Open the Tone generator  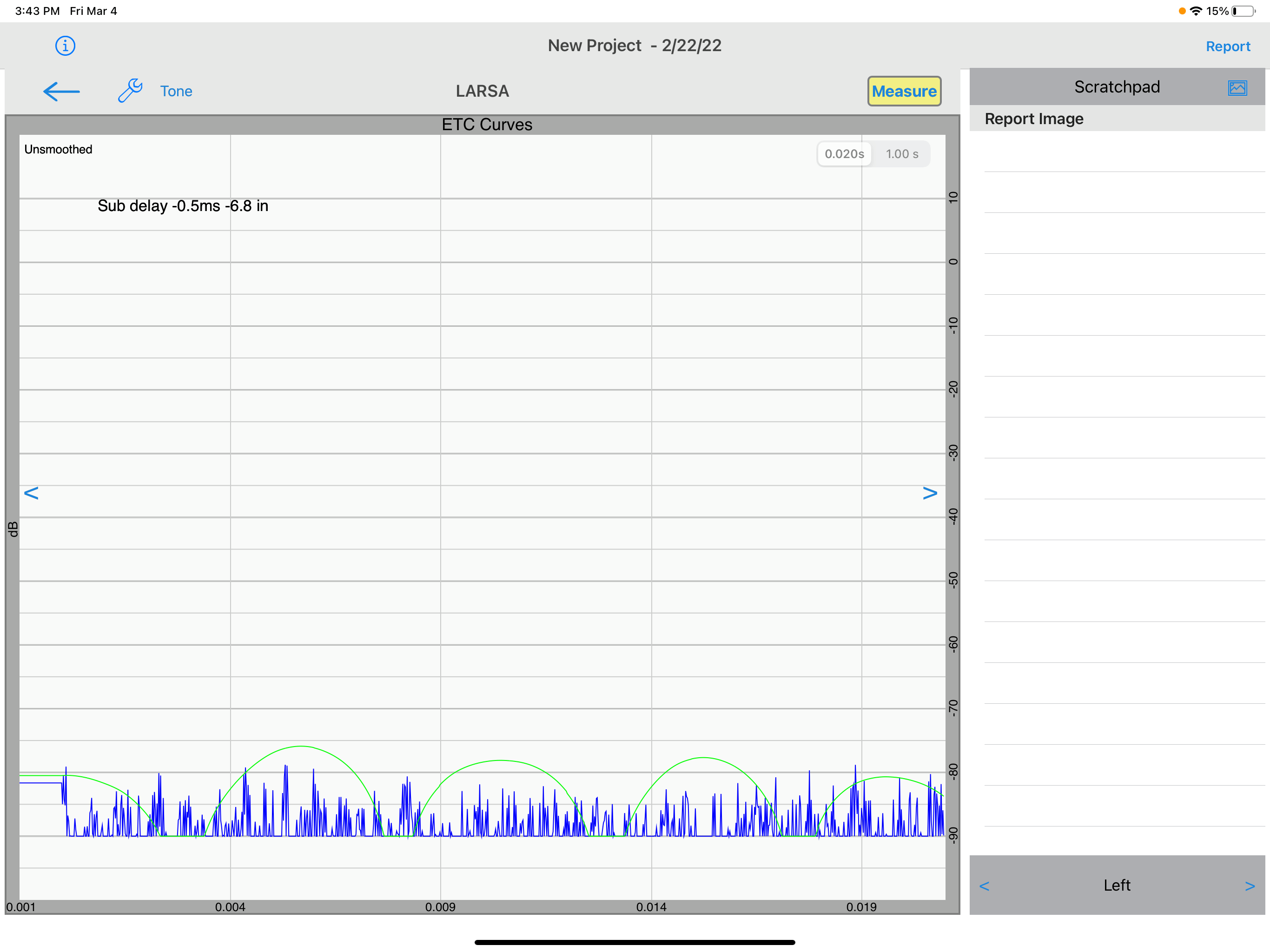pyautogui.click(x=176, y=91)
